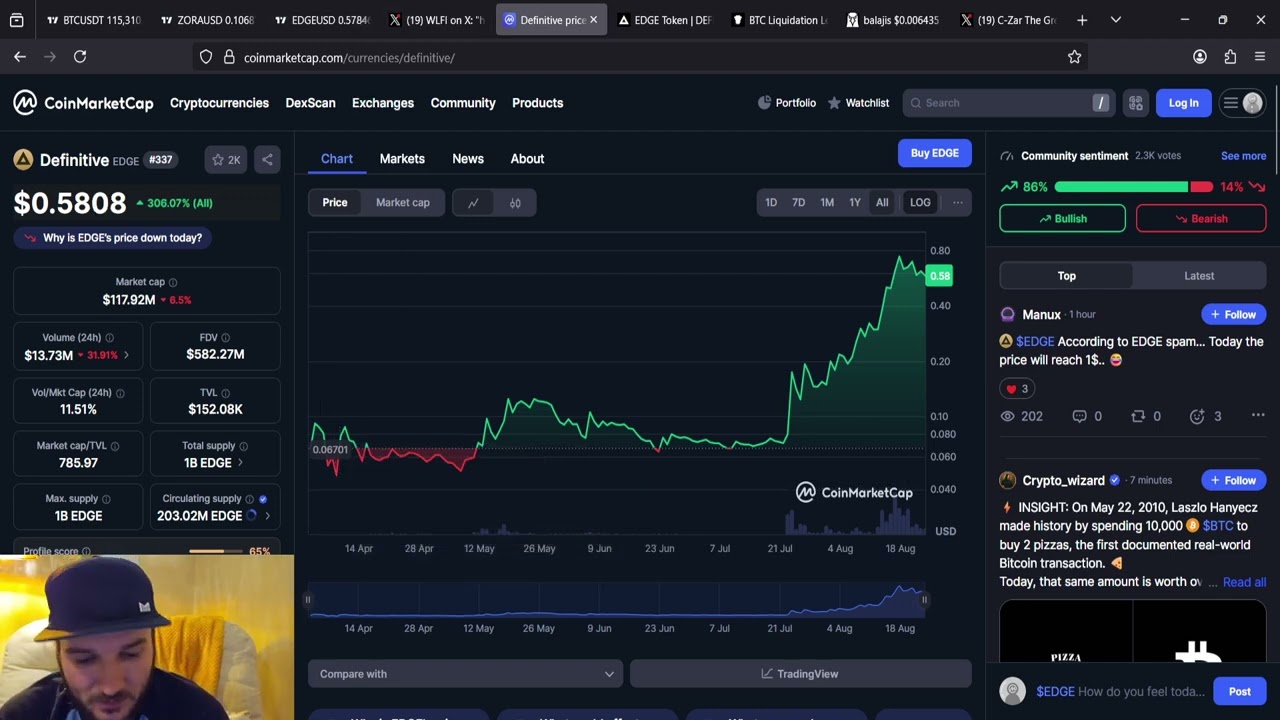The height and width of the screenshot is (720, 1280).
Task: Click the FDV info icon
Action: [x=226, y=338]
